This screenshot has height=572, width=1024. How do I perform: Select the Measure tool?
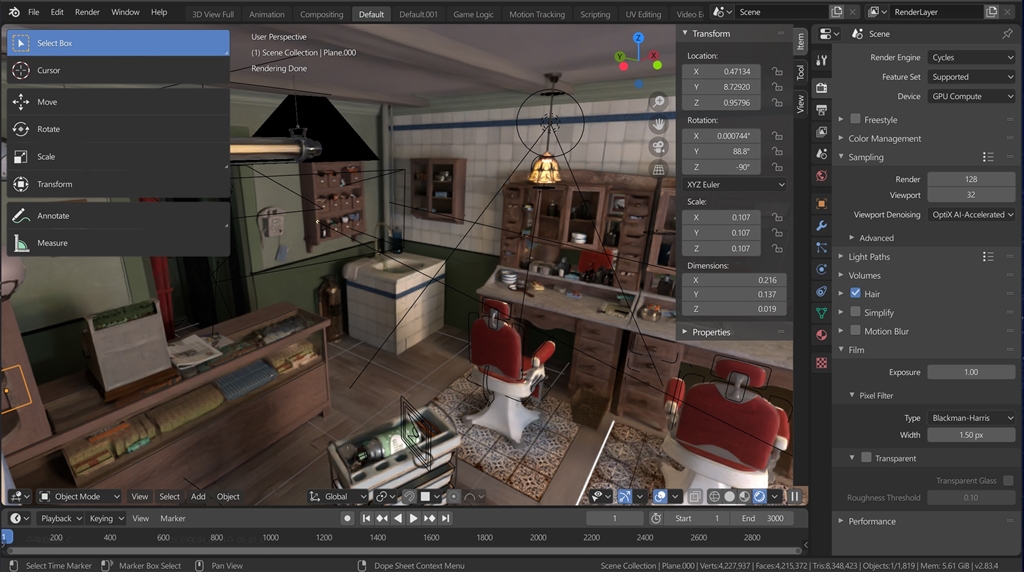[x=52, y=243]
